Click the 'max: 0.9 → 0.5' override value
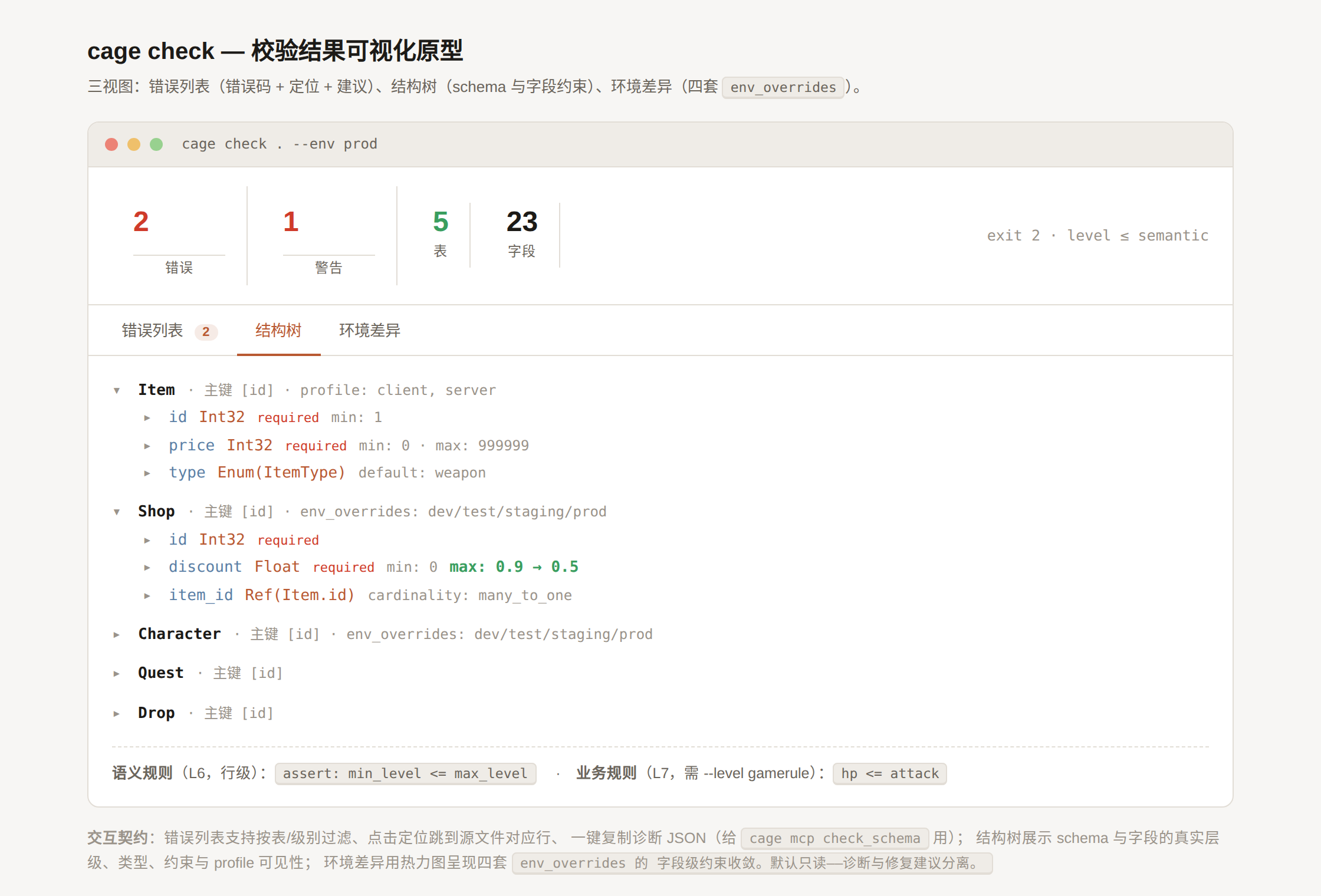1321x896 pixels. [x=514, y=567]
